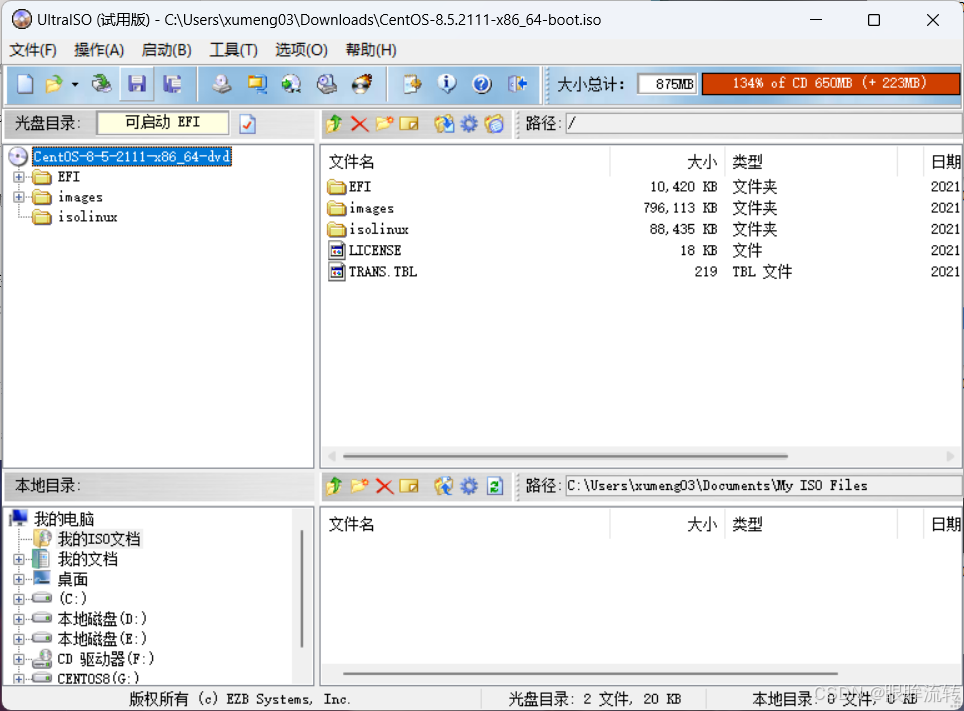Select CentOS-8-5-2111-x86_64-dvd root node
This screenshot has height=711, width=964.
coord(132,157)
